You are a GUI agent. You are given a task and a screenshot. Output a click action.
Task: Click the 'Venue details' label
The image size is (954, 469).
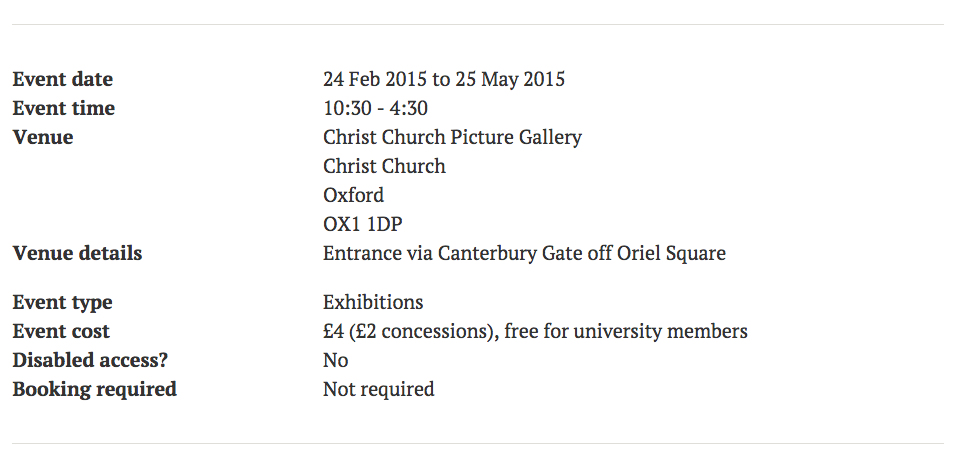tap(77, 254)
